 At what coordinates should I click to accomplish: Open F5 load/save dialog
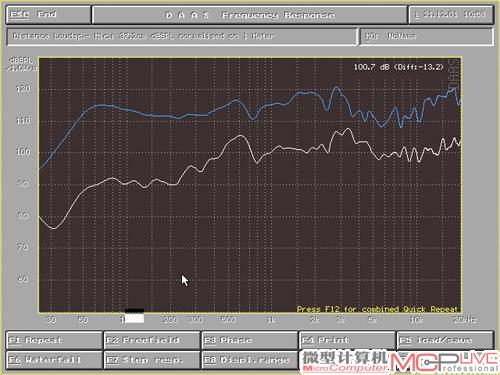click(445, 340)
